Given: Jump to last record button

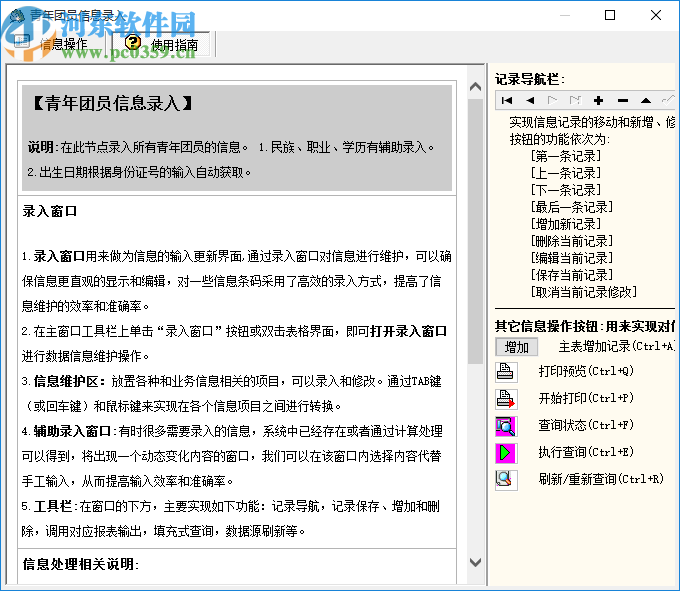Looking at the screenshot, I should point(575,101).
